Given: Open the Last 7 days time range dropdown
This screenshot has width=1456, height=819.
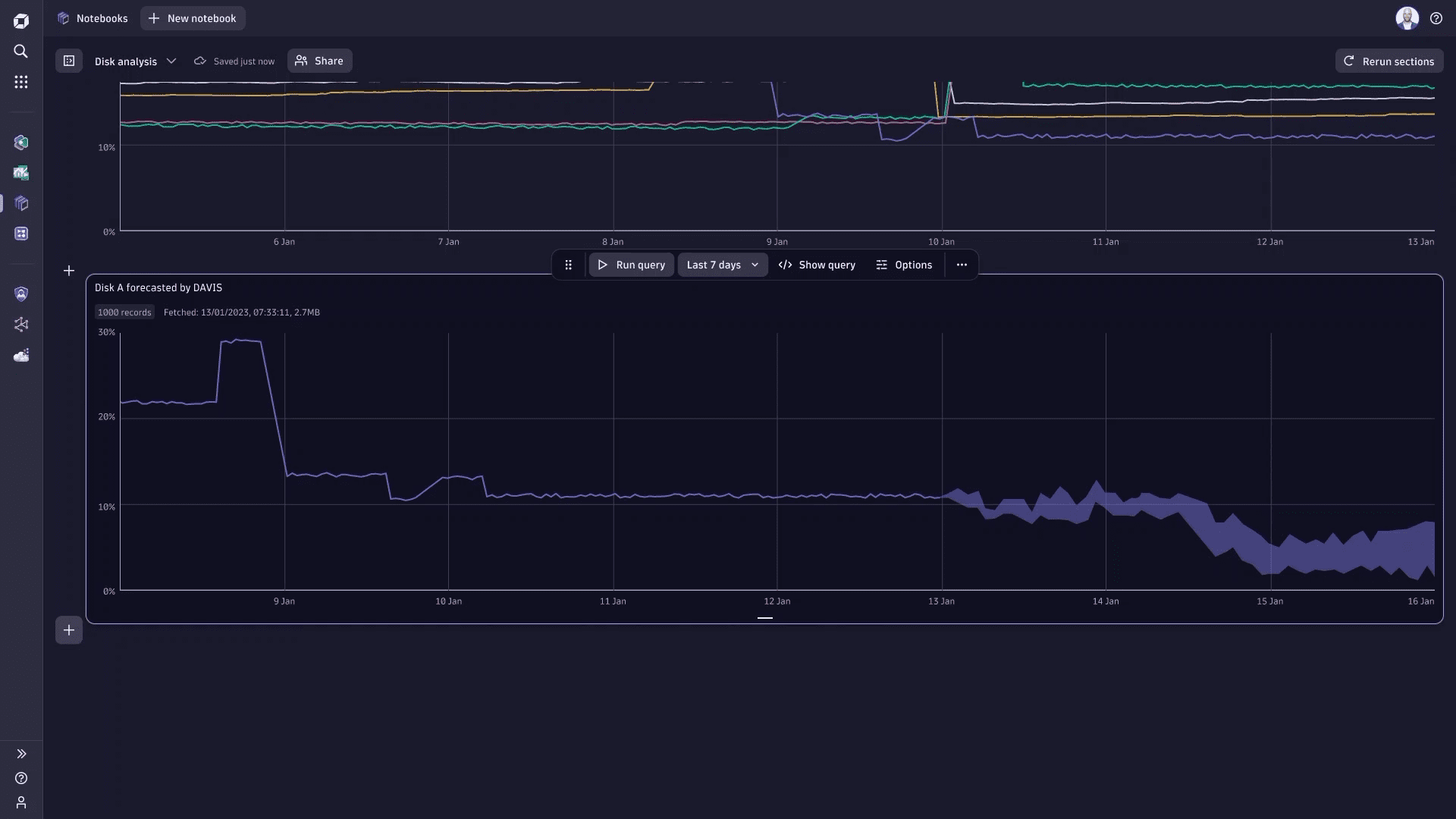Looking at the screenshot, I should 721,265.
